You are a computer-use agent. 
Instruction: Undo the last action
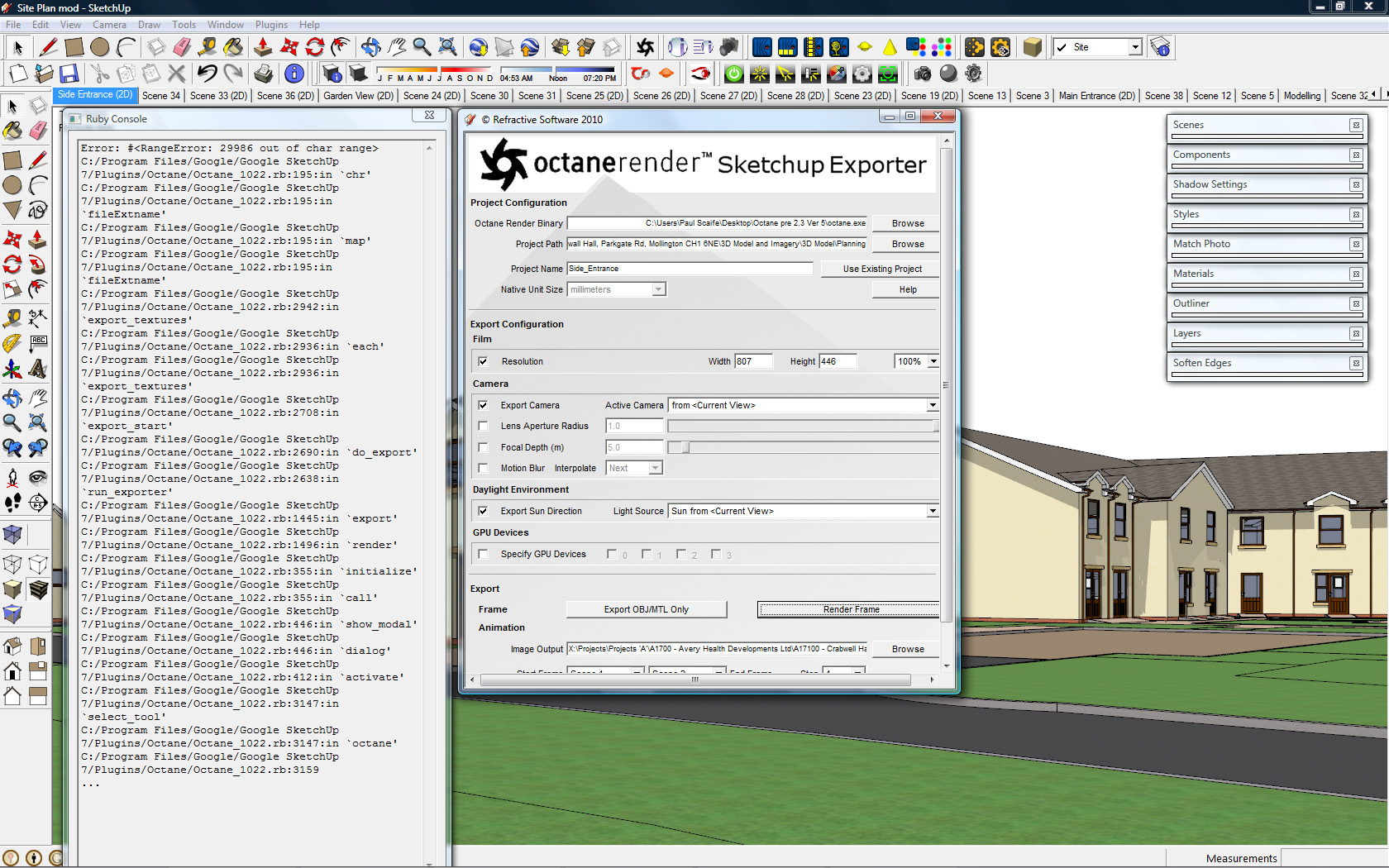coord(207,74)
